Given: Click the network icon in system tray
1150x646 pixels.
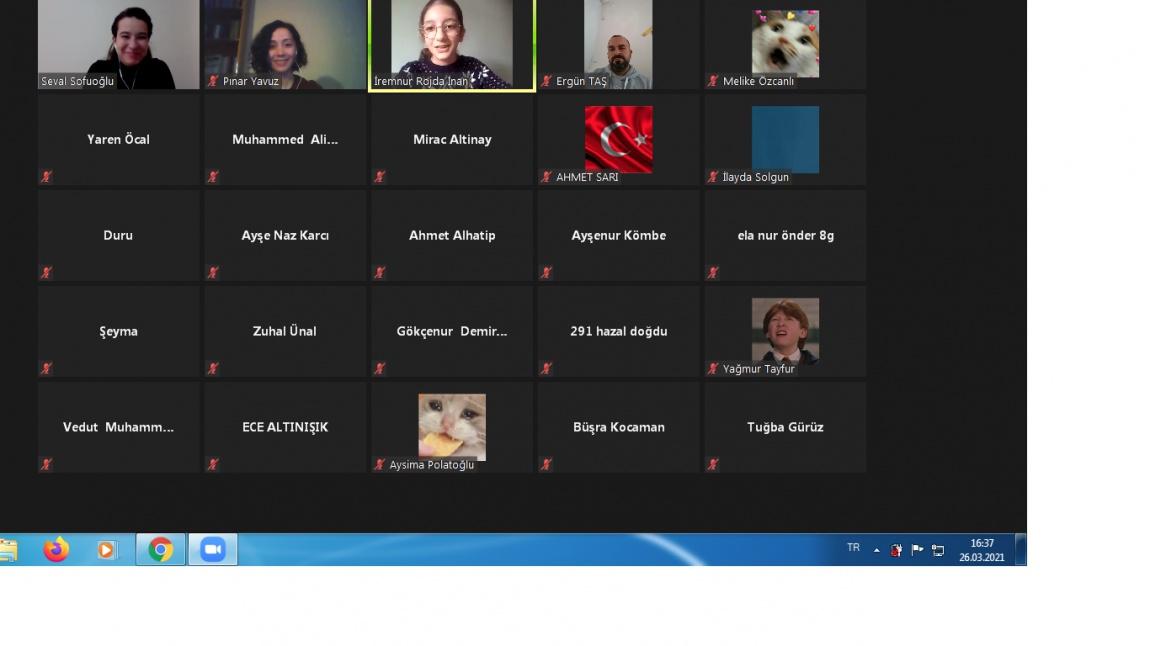Looking at the screenshot, I should [938, 549].
